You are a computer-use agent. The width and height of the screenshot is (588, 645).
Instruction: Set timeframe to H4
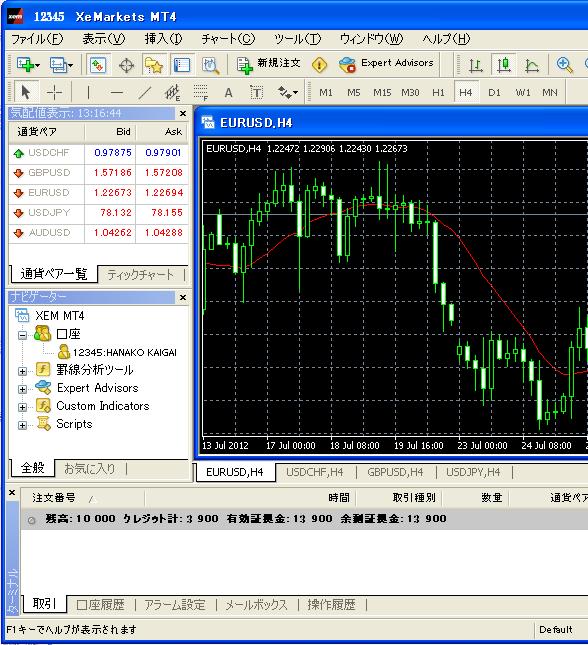tap(466, 92)
